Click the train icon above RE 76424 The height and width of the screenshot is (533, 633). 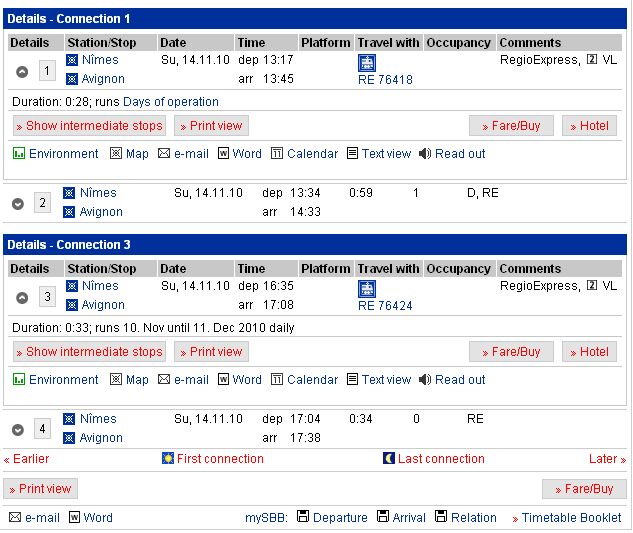(x=367, y=289)
